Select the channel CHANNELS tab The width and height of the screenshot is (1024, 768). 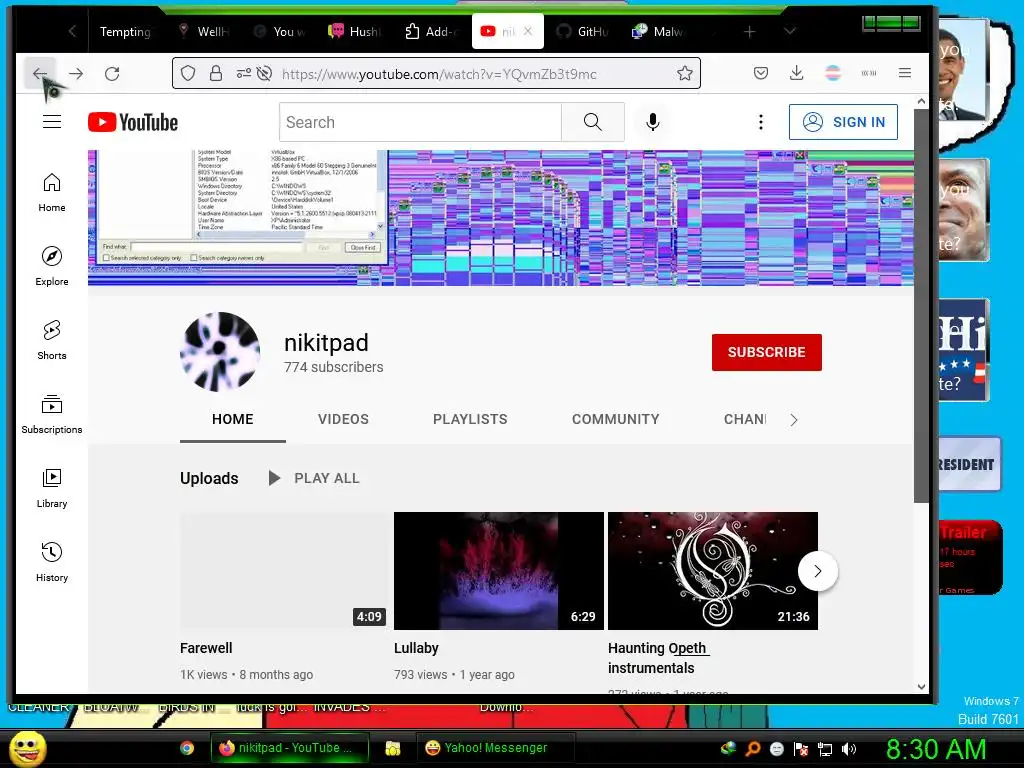point(744,419)
